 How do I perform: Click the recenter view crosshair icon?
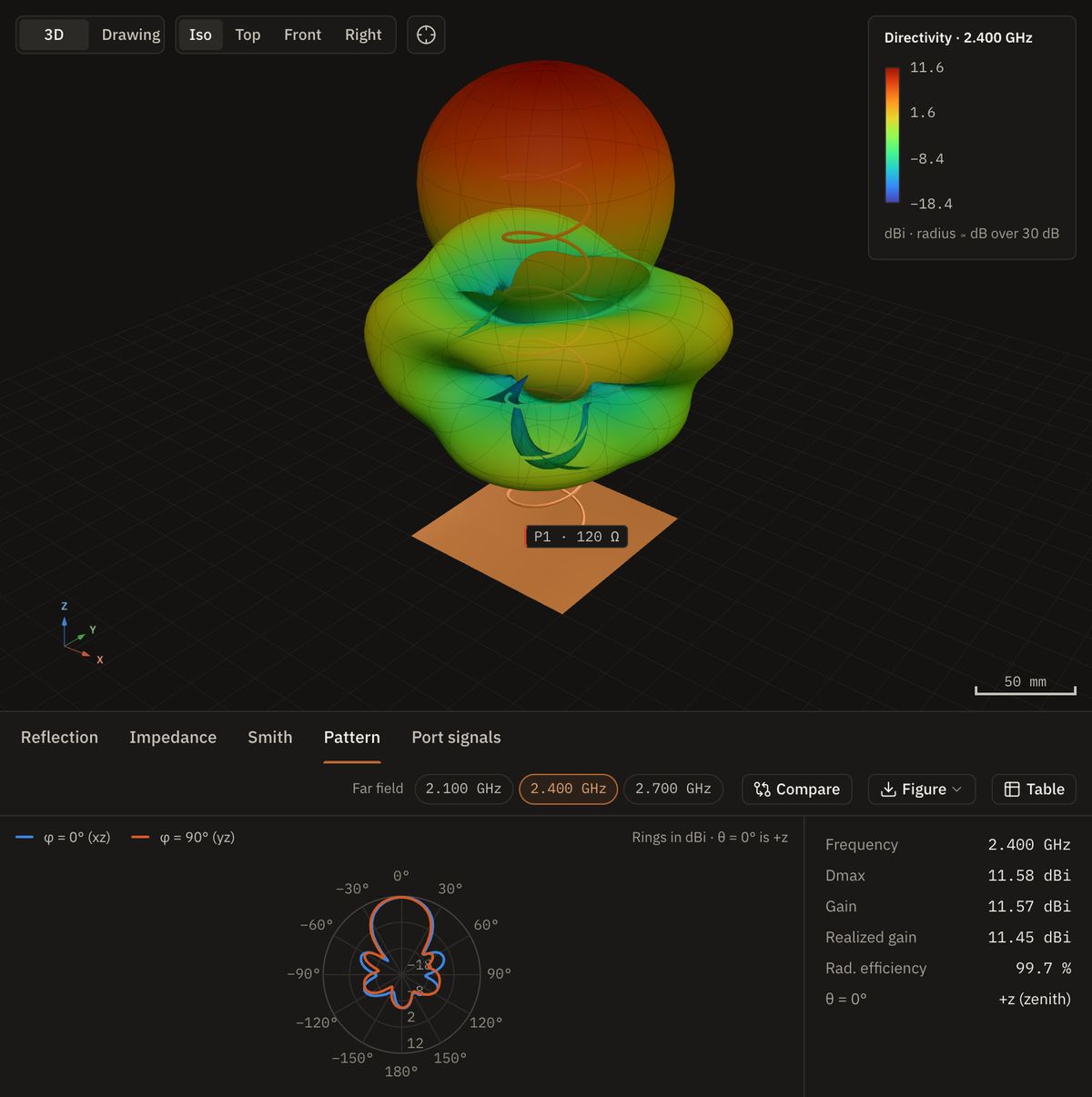pos(426,35)
